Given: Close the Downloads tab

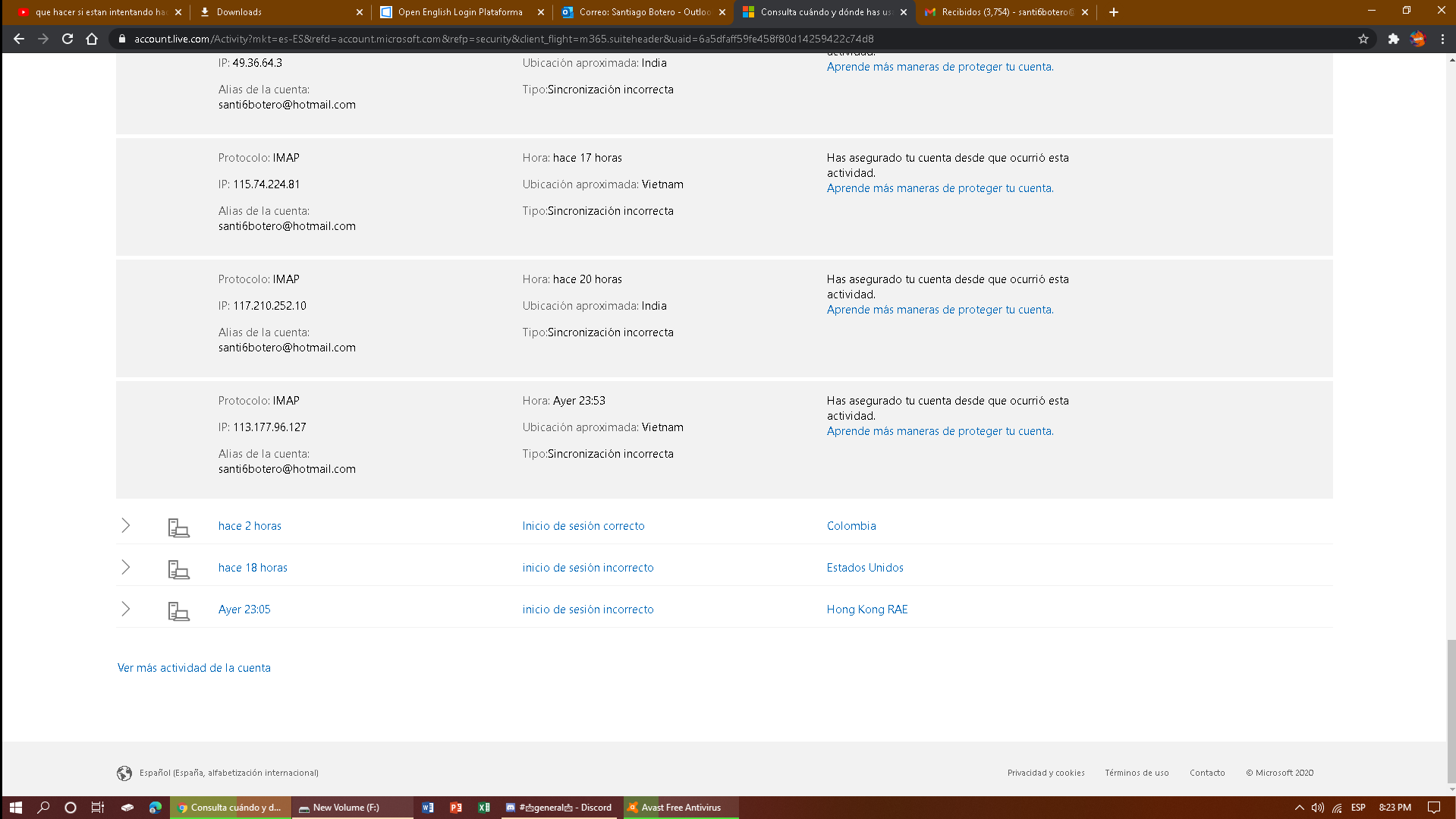Looking at the screenshot, I should coord(360,12).
